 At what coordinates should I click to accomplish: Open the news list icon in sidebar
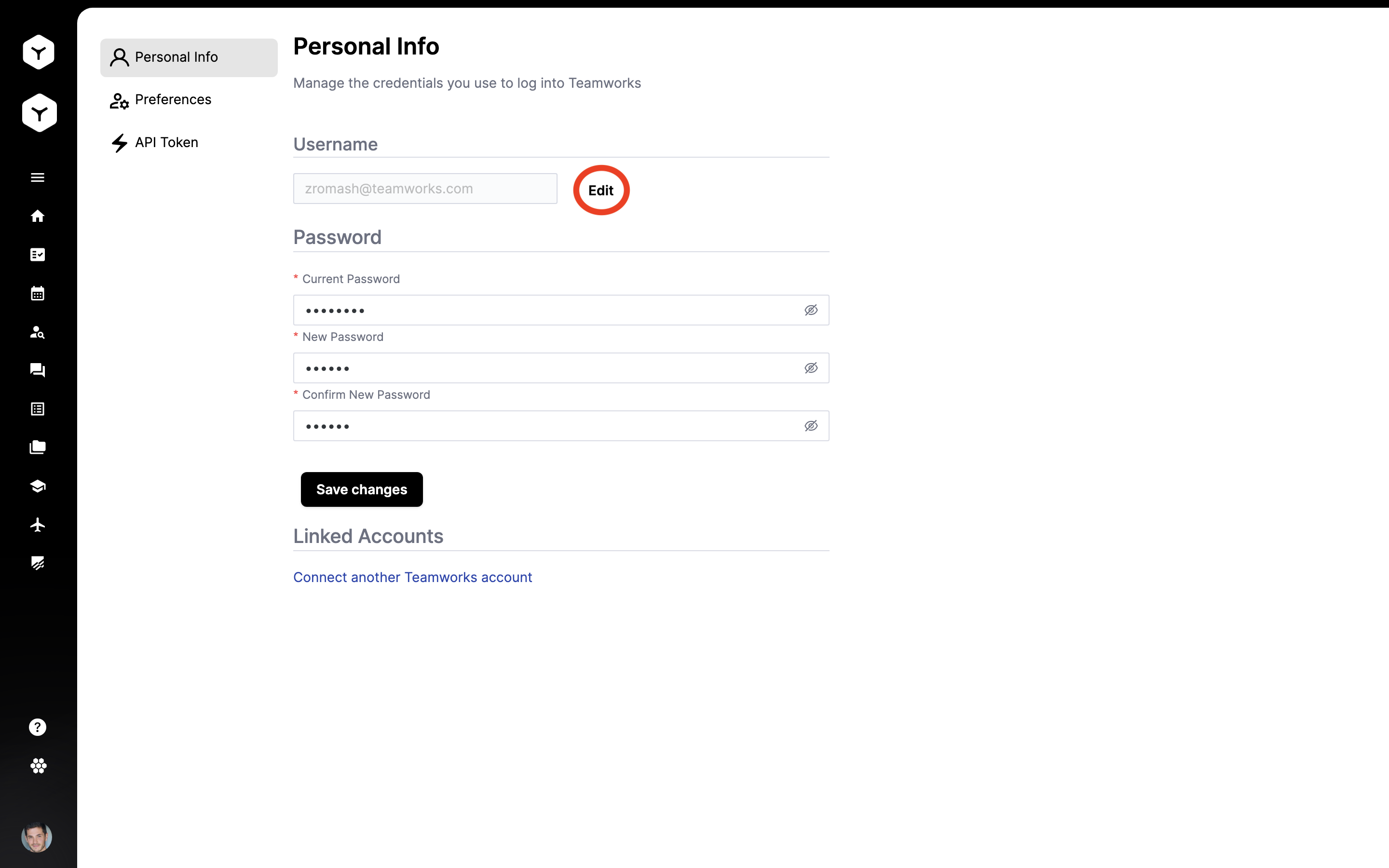pos(37,409)
